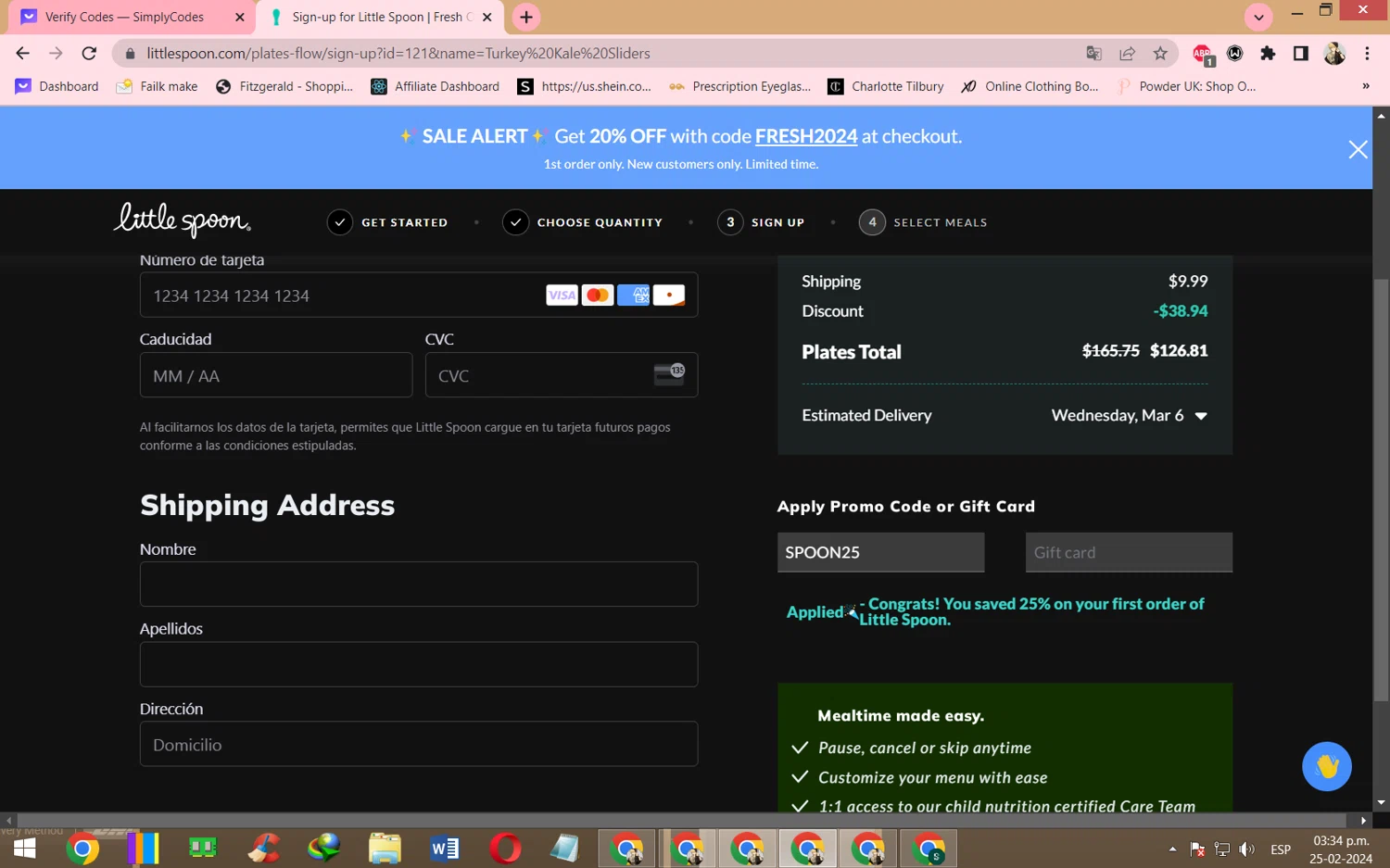Open the Powder UK: Shop O... bookmark
1390x868 pixels.
click(1186, 86)
